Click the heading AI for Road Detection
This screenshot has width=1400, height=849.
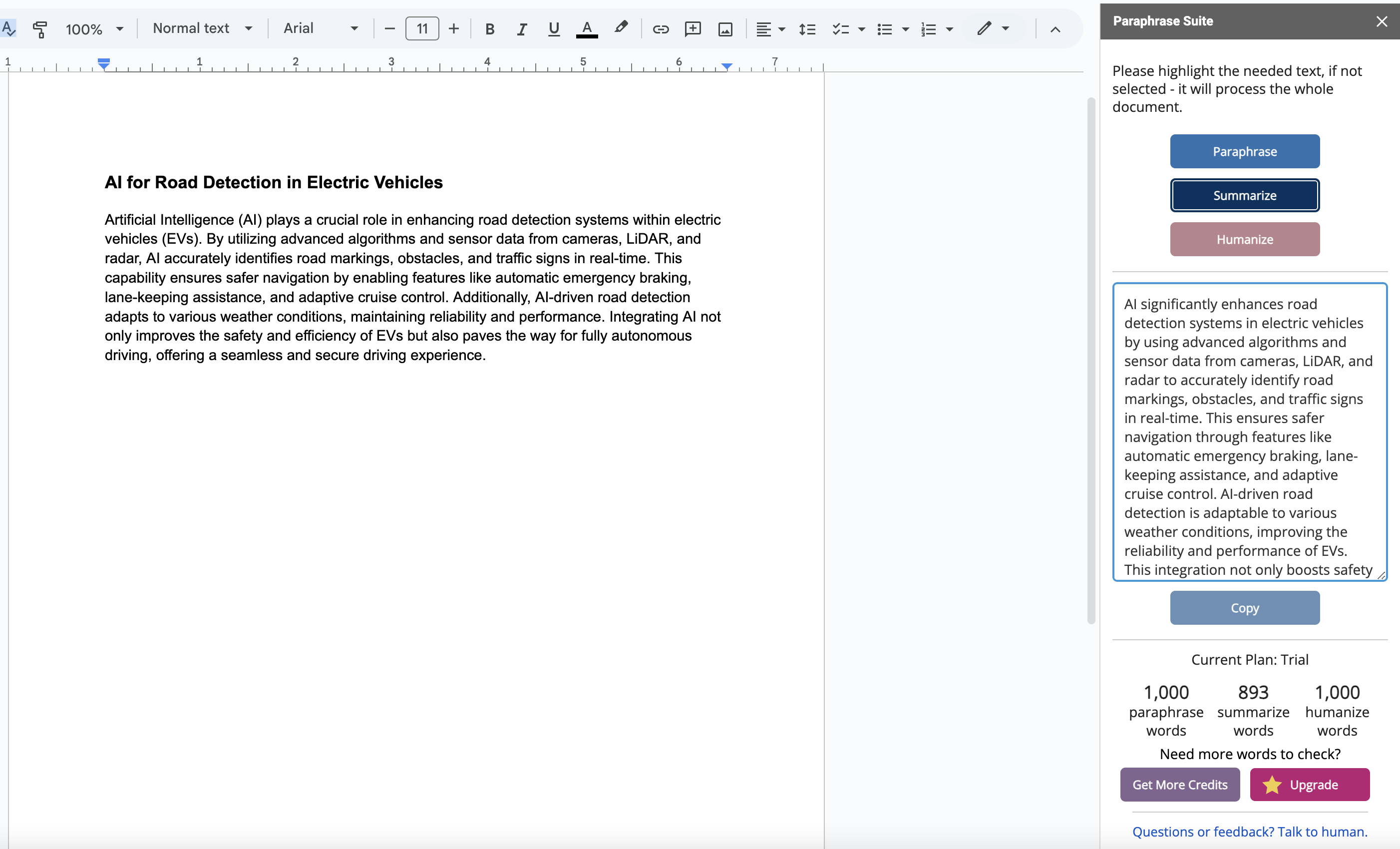273,182
